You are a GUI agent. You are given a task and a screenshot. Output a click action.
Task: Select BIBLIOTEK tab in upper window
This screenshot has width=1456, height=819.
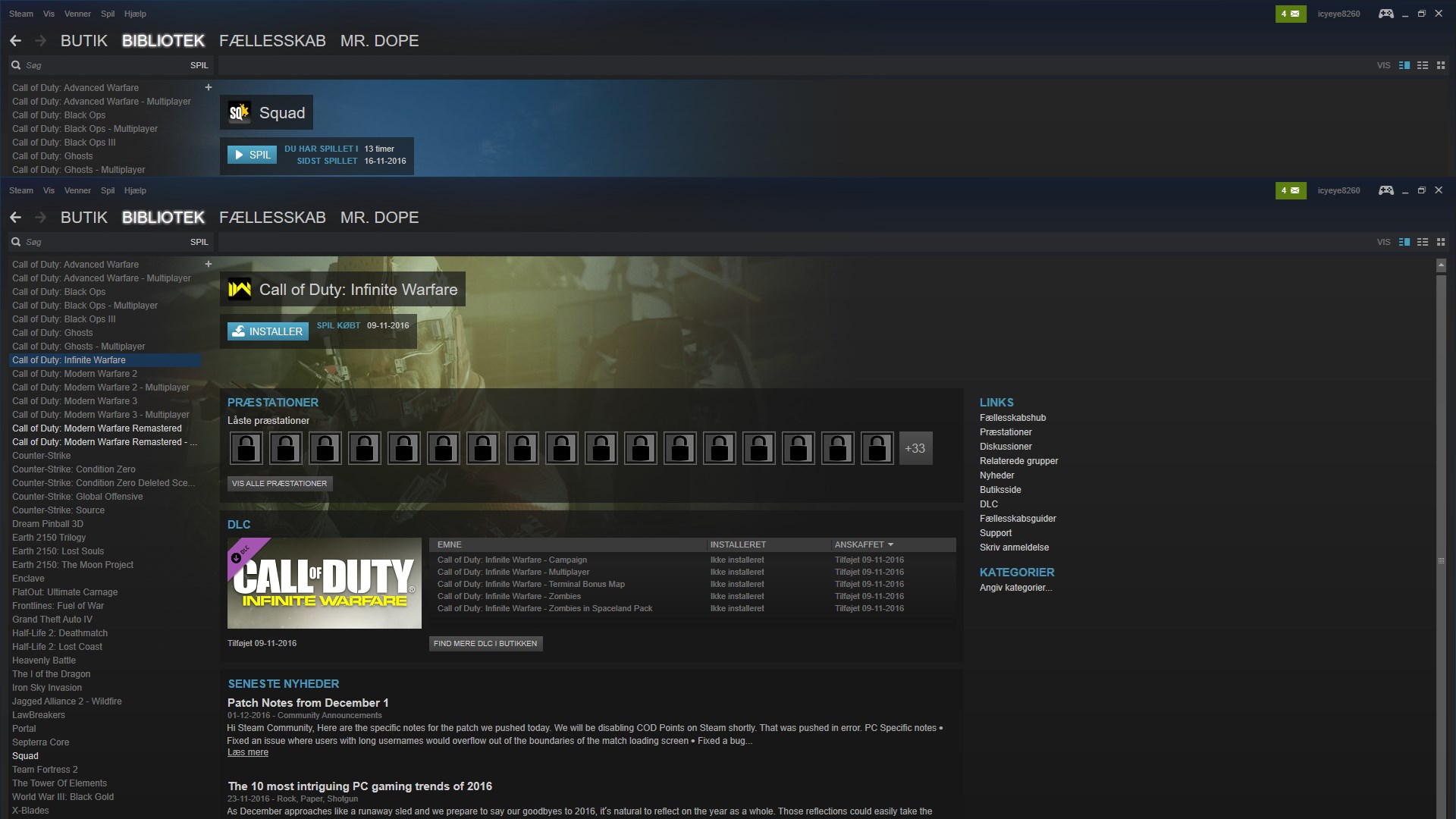coord(163,41)
